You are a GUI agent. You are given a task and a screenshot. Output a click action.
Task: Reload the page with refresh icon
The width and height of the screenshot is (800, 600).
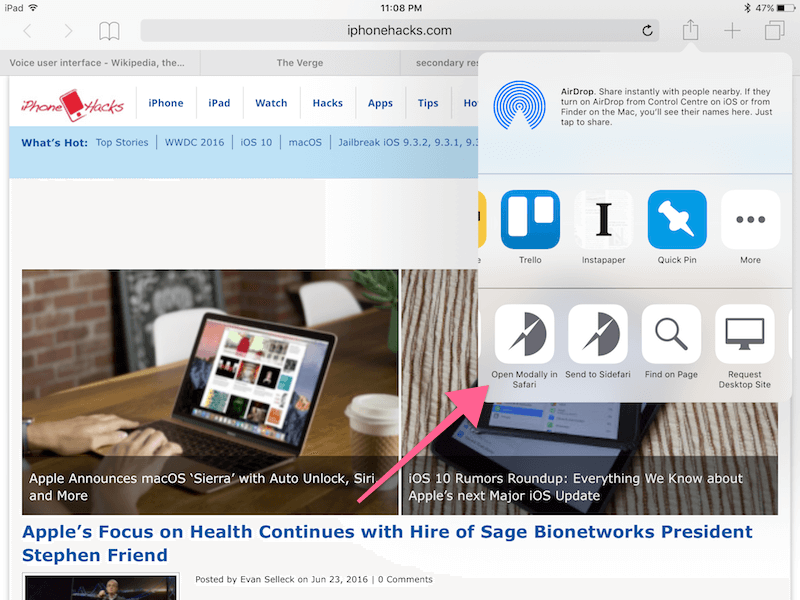pos(647,31)
